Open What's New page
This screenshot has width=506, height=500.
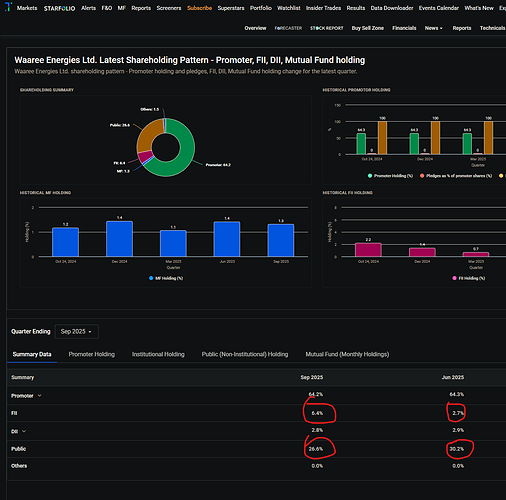(479, 8)
